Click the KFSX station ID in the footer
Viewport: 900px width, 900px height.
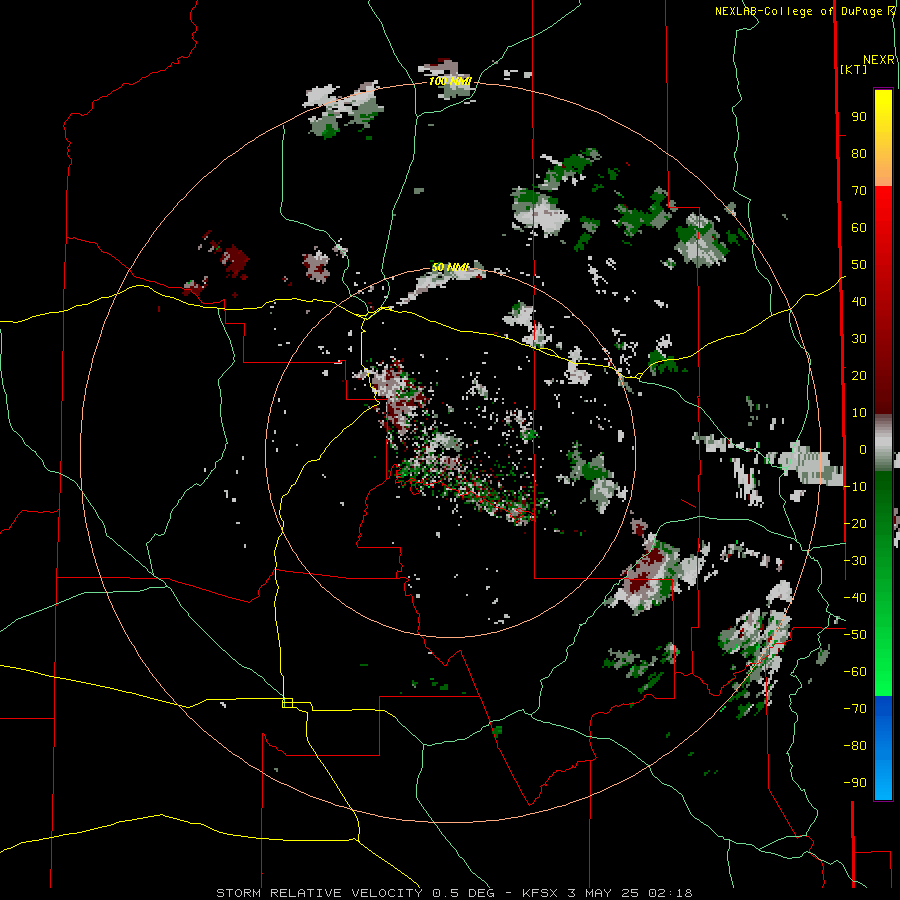click(540, 893)
